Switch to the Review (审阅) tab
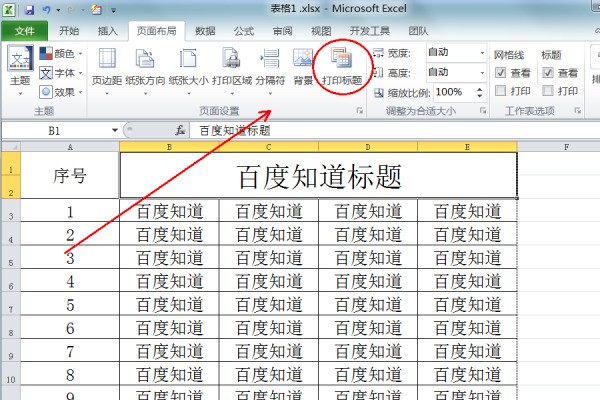 (282, 31)
